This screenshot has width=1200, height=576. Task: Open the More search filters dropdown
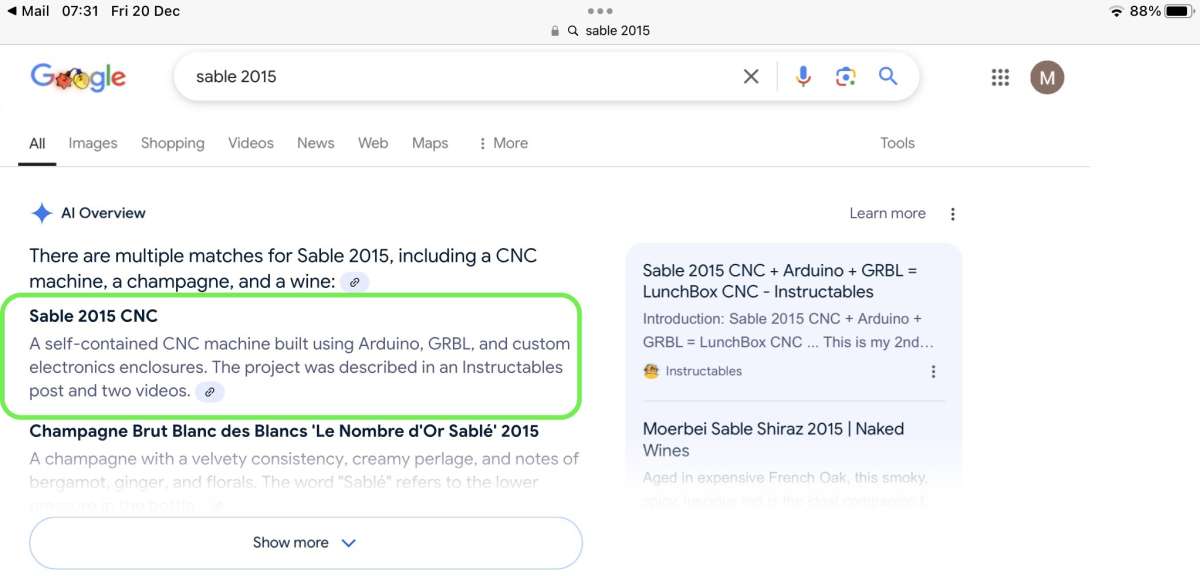(503, 143)
